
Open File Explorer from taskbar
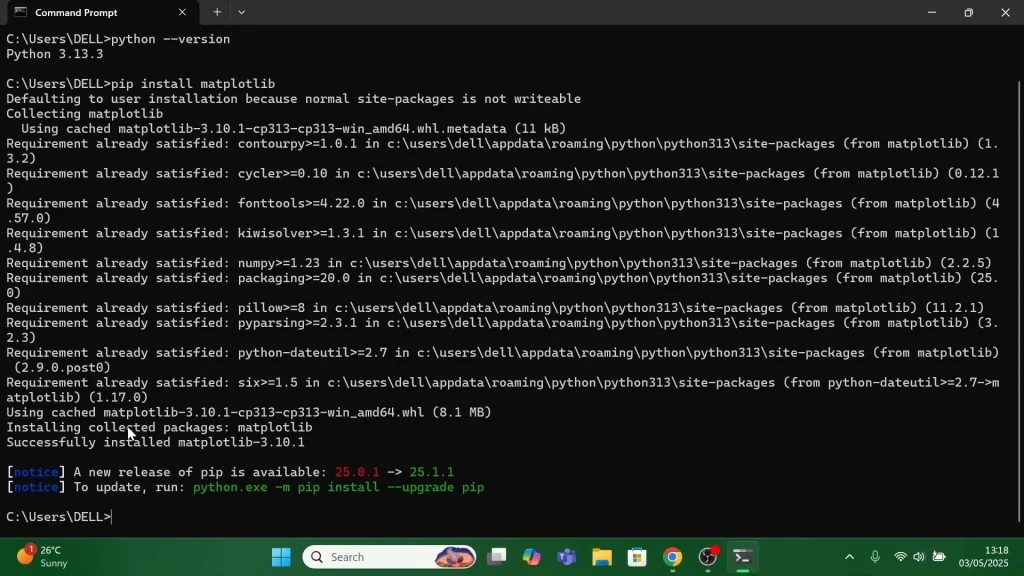[602, 557]
